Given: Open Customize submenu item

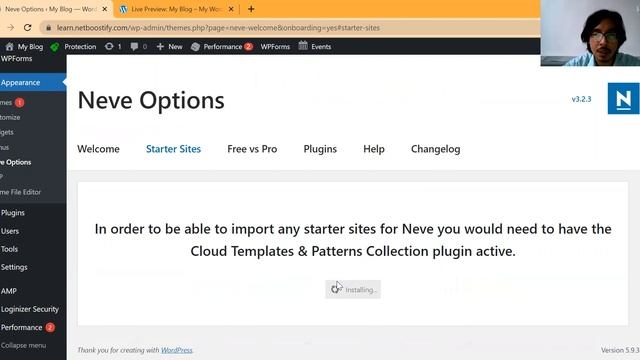Looking at the screenshot, I should (x=10, y=118).
